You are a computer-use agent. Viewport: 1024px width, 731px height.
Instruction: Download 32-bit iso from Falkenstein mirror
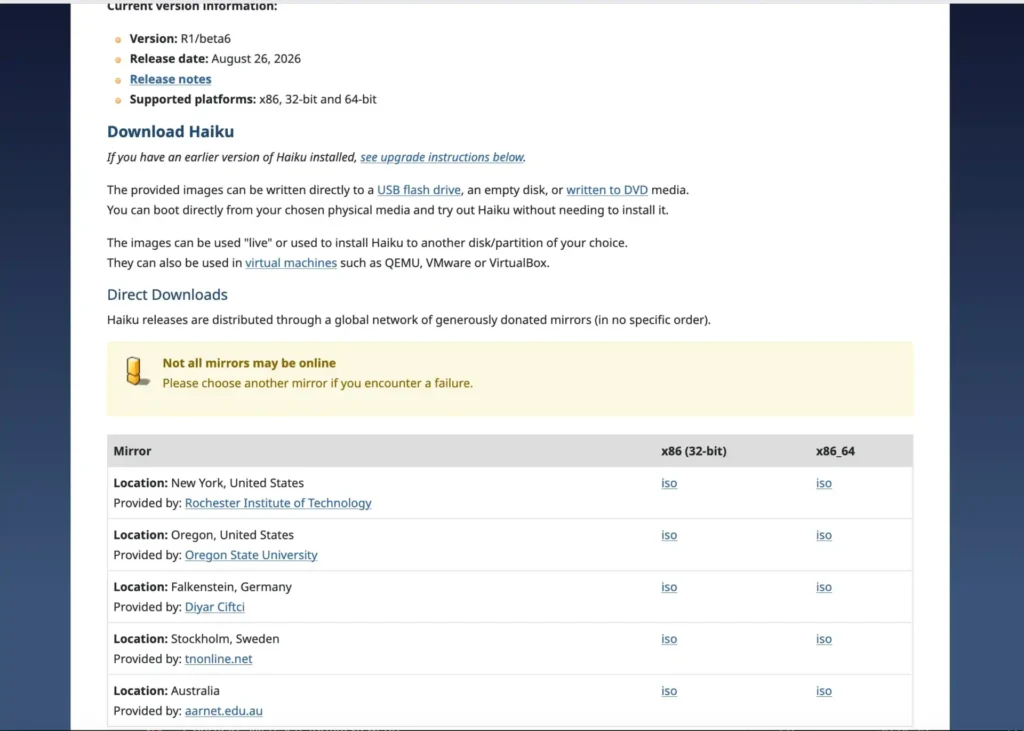[x=669, y=587]
